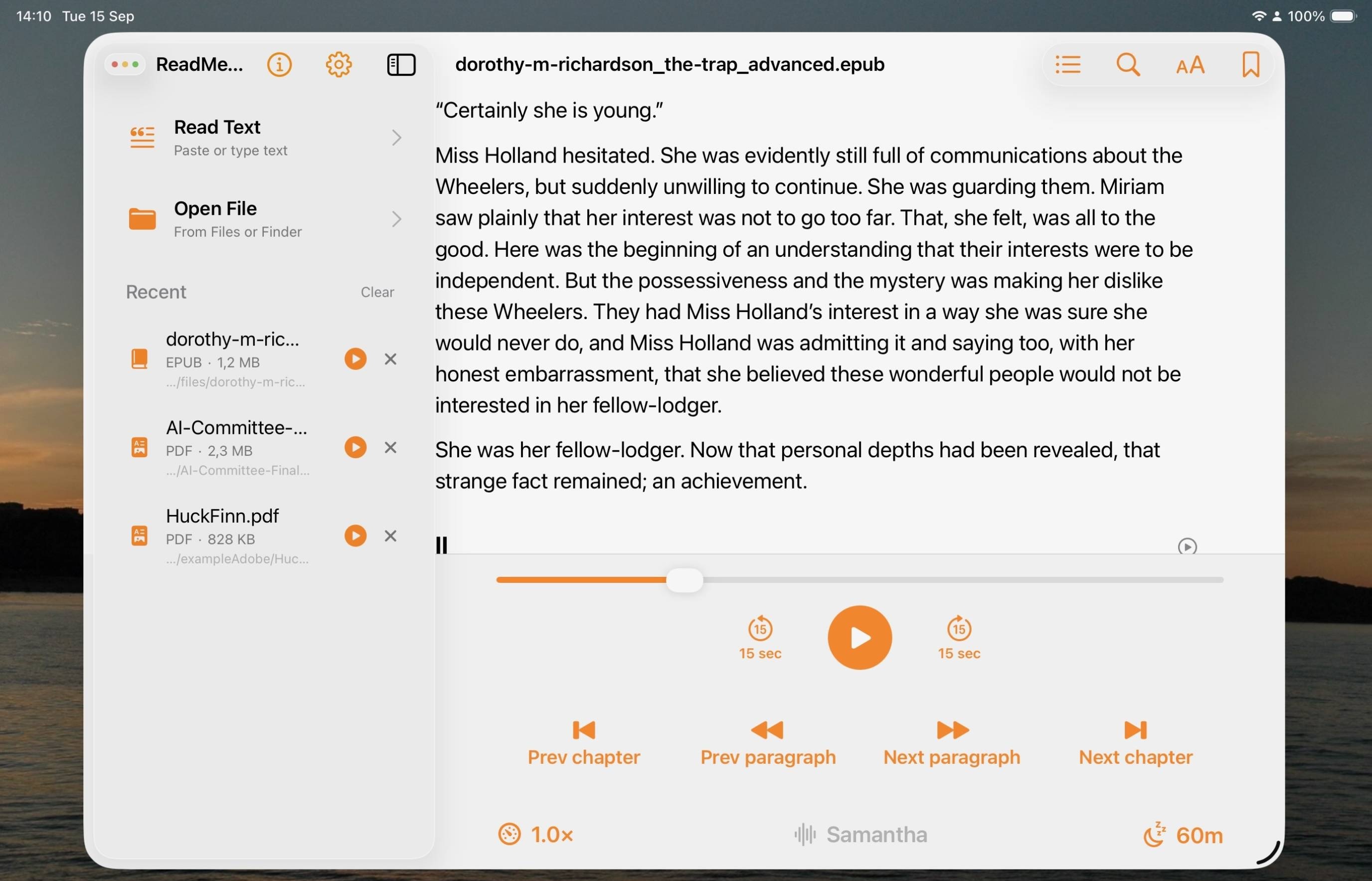The height and width of the screenshot is (881, 1372).
Task: Click the pause marker below the text
Action: click(442, 546)
